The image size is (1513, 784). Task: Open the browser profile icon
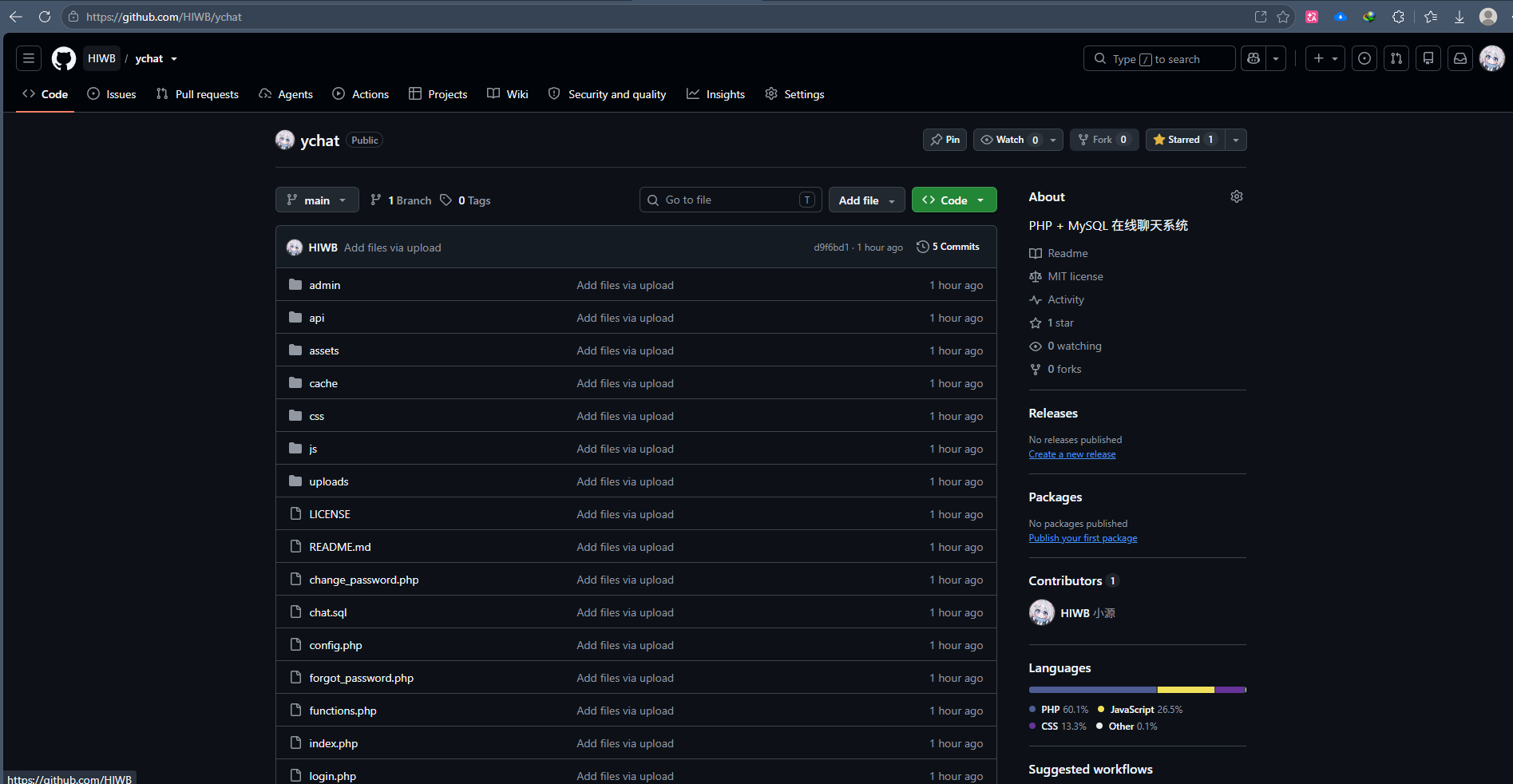click(x=1488, y=17)
